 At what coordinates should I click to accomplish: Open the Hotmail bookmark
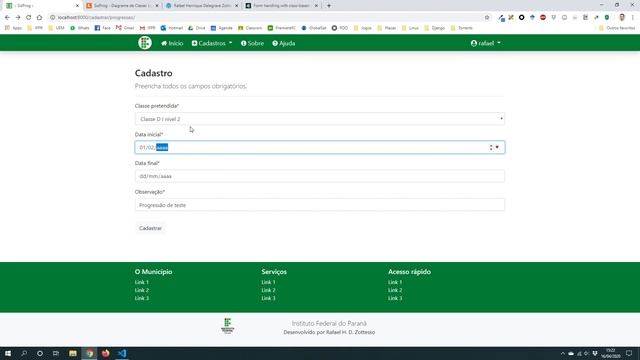(172, 28)
